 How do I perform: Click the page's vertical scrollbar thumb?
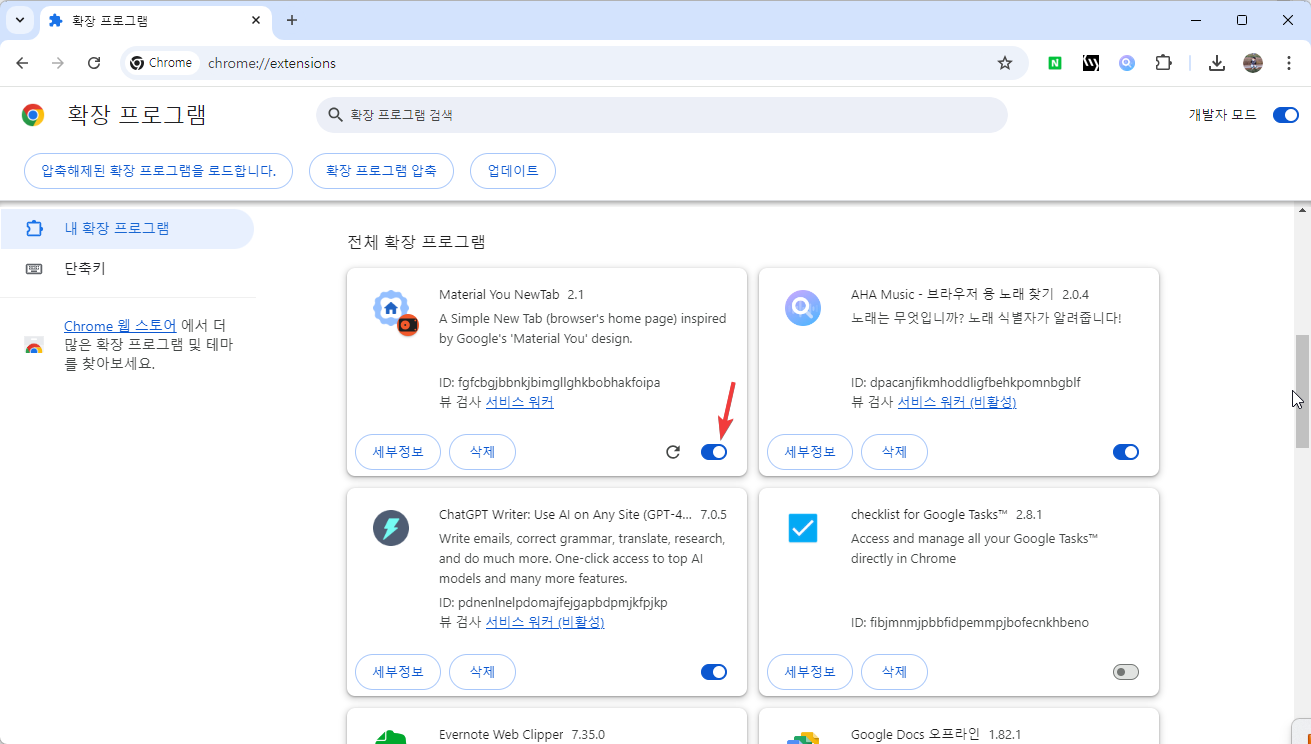(x=1302, y=391)
